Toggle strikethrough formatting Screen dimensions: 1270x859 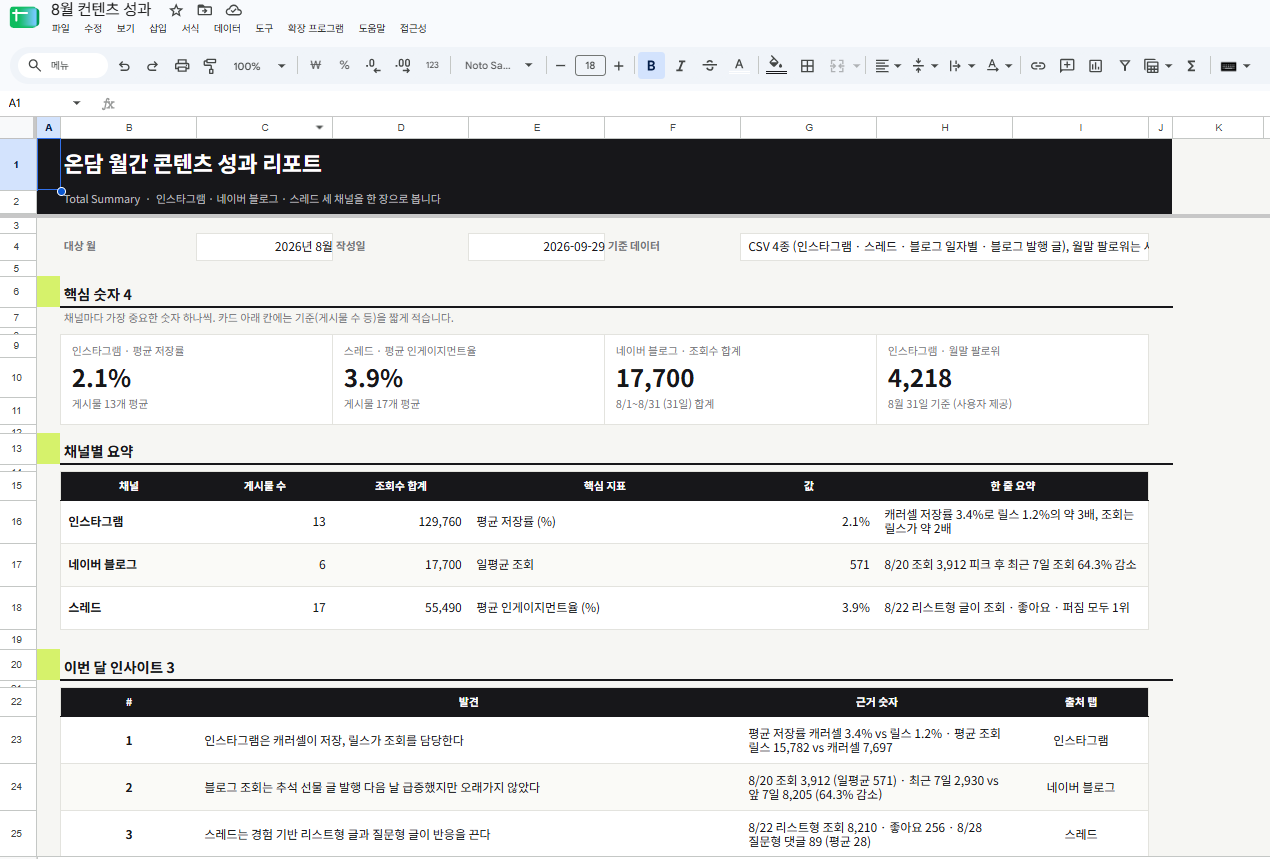pos(709,66)
